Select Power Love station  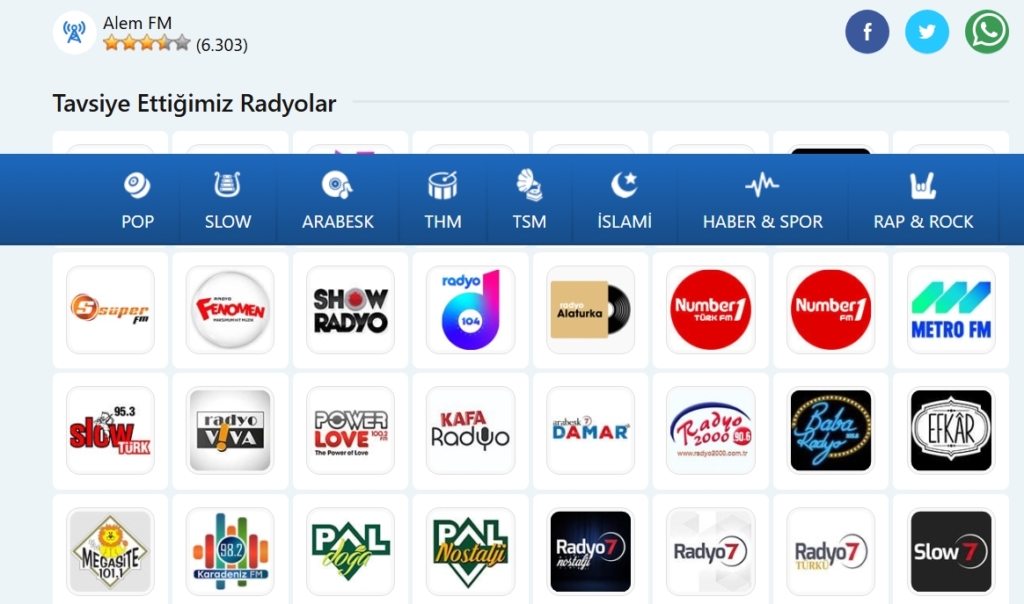(x=350, y=430)
